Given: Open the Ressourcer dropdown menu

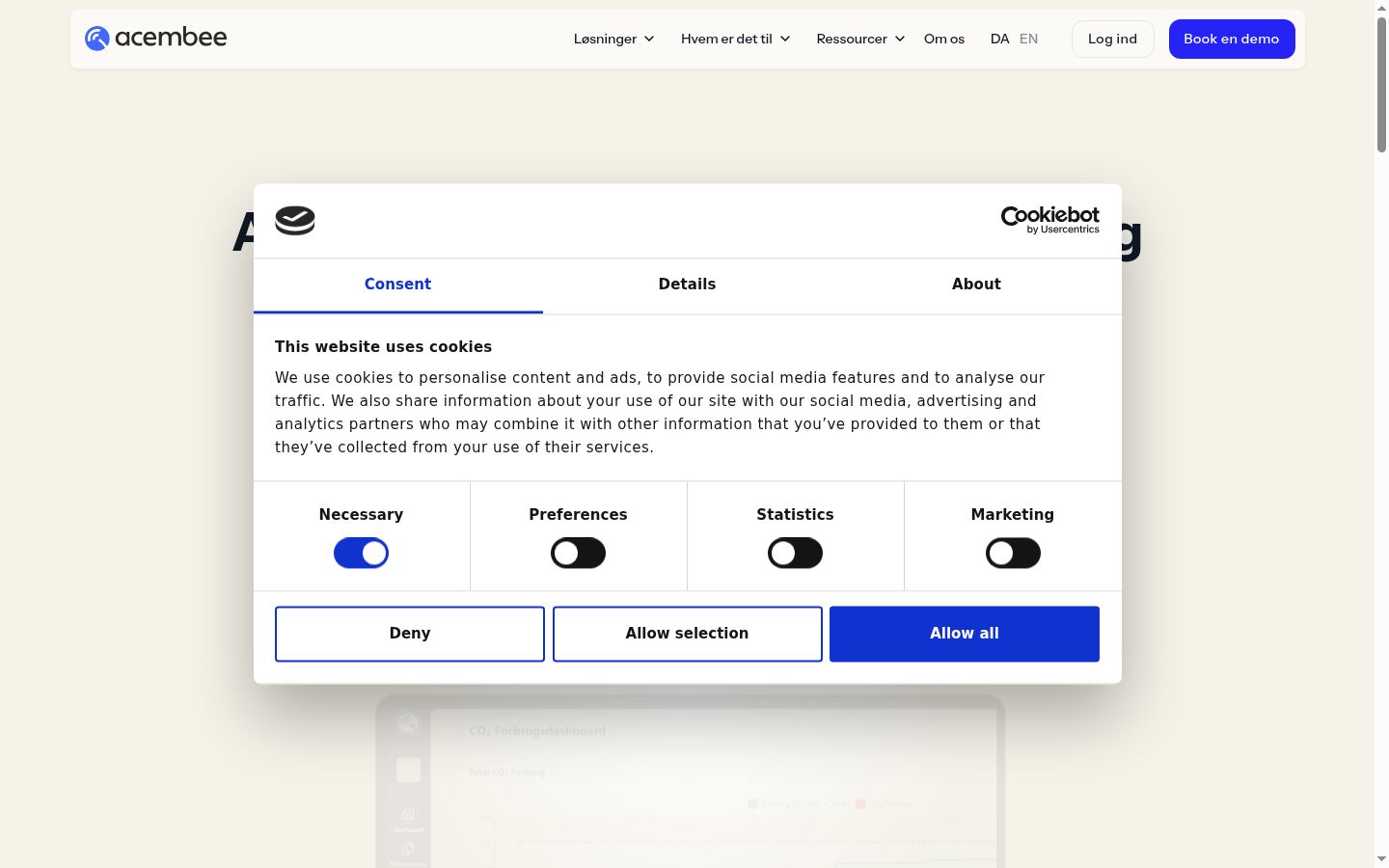Looking at the screenshot, I should [860, 39].
